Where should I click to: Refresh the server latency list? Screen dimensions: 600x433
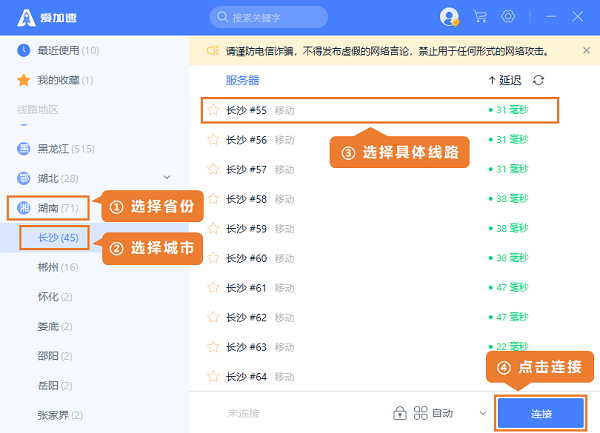pos(539,80)
